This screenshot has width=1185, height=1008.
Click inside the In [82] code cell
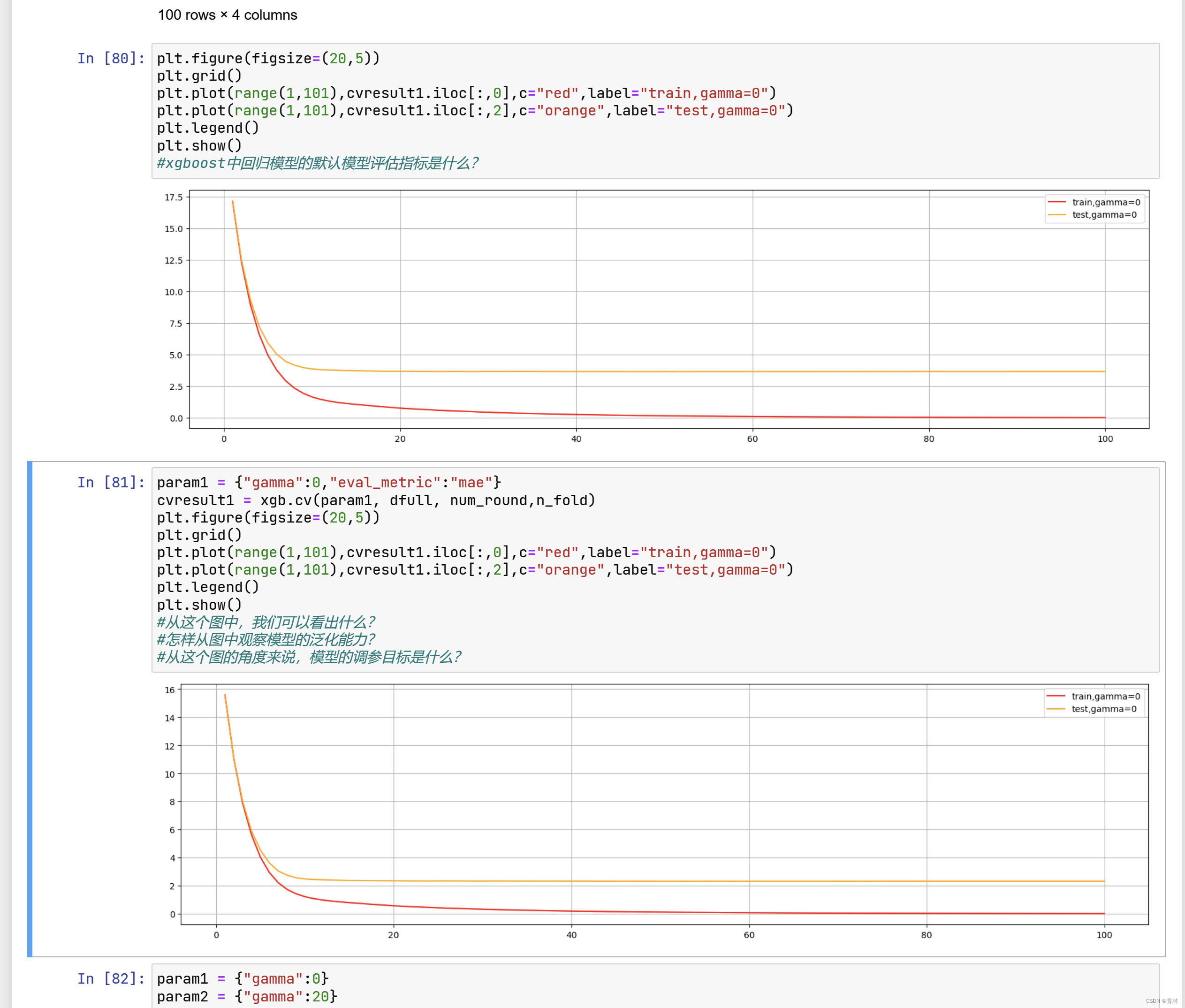tap(655, 986)
